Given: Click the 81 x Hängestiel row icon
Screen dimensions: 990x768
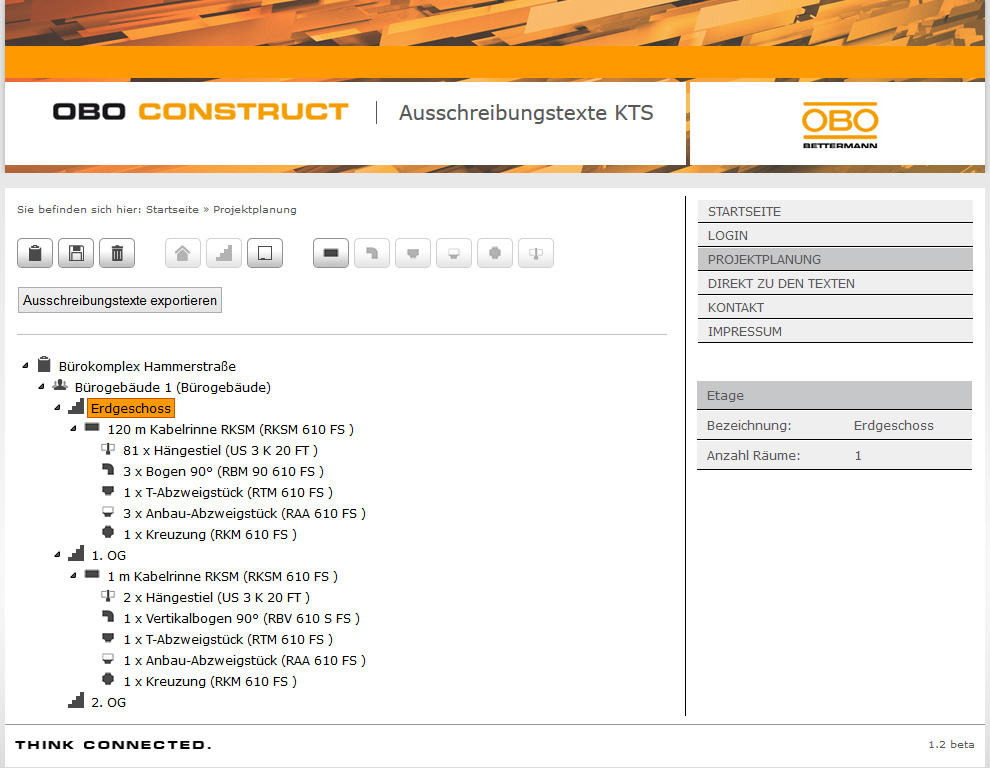Looking at the screenshot, I should 108,449.
